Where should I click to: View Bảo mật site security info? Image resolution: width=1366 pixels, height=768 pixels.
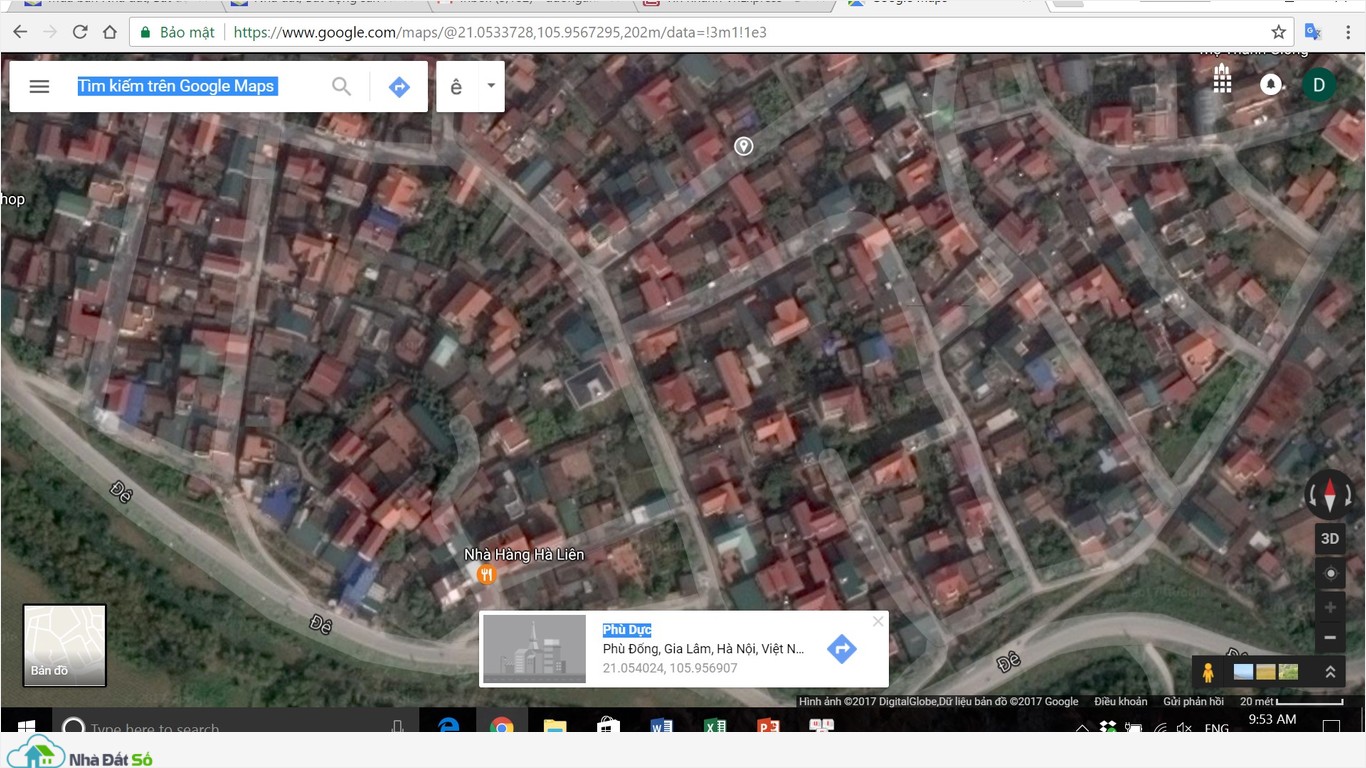coord(177,32)
